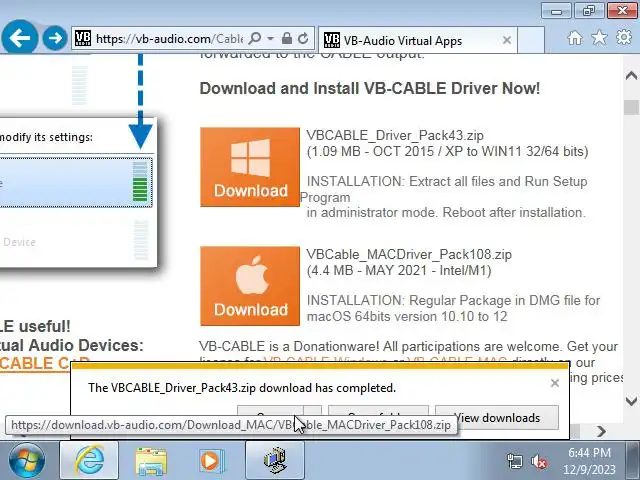Open Windows Explorer from the taskbar
Screen dimensions: 640x480
pyautogui.click(x=151, y=461)
